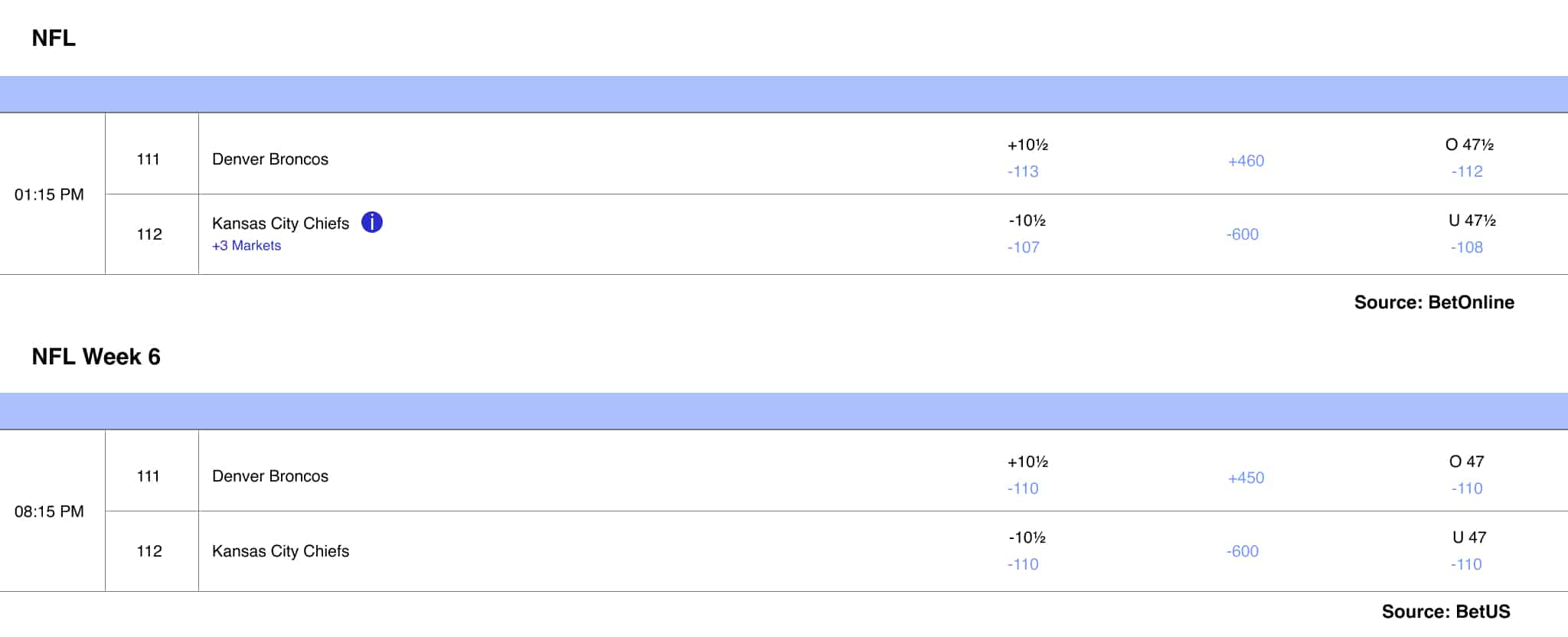Click the NFL Week 6 heading

click(96, 357)
